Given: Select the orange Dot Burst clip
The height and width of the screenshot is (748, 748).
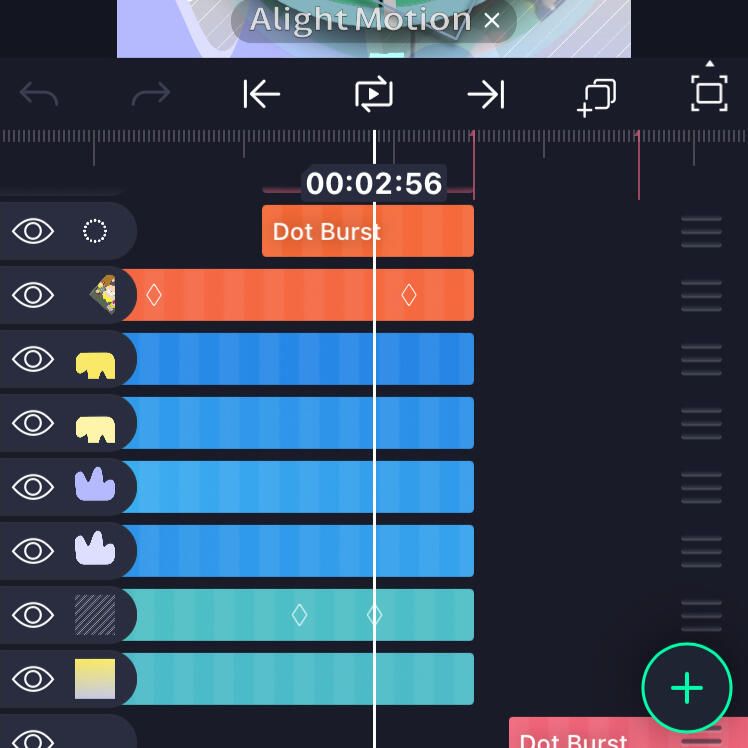Looking at the screenshot, I should pos(368,231).
